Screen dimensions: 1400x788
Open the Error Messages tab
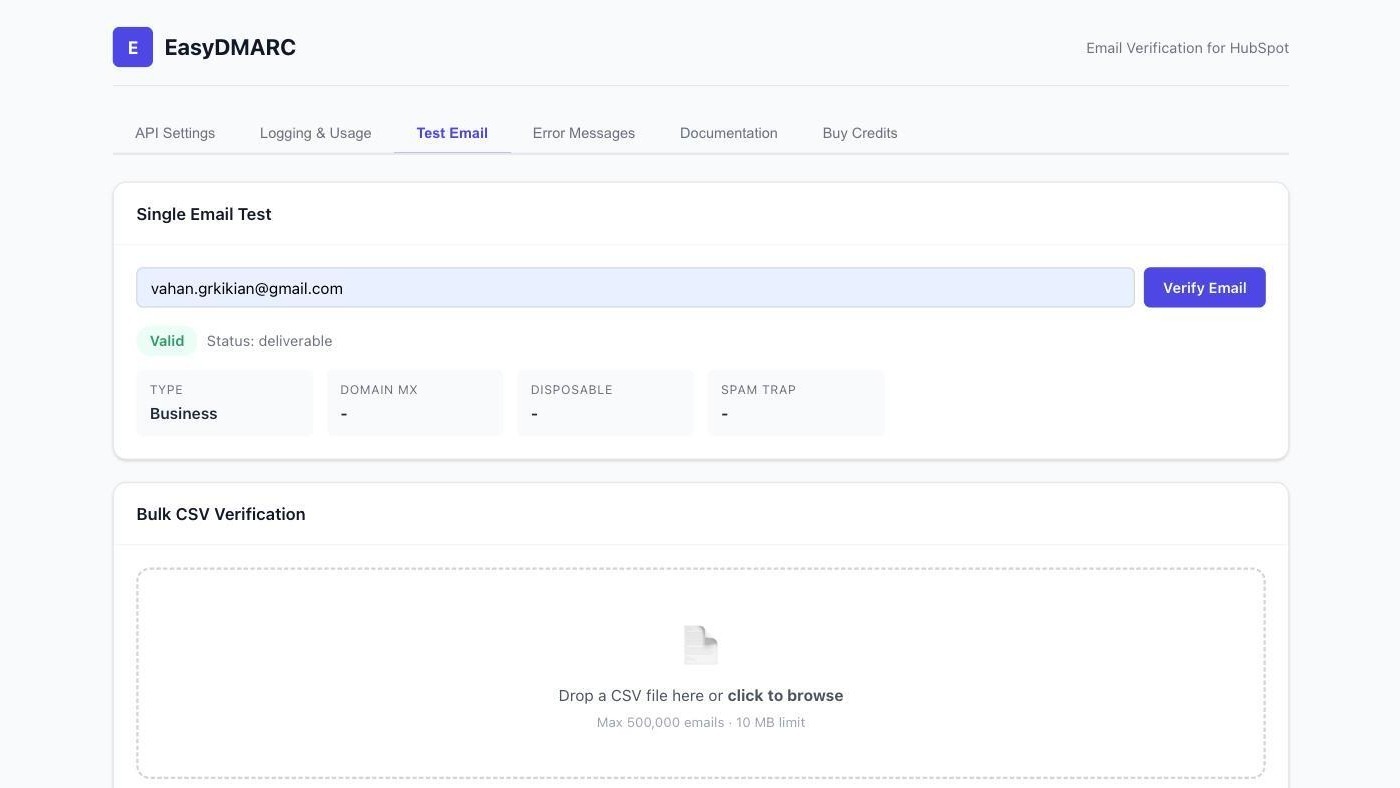point(584,133)
